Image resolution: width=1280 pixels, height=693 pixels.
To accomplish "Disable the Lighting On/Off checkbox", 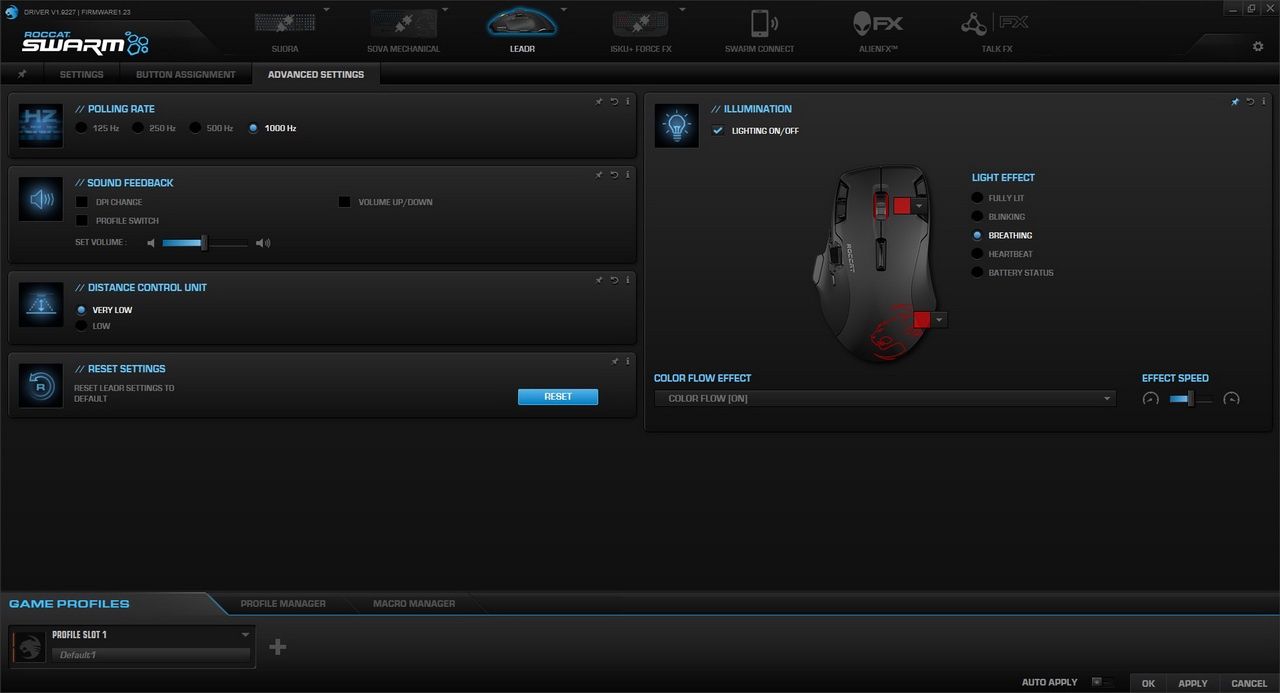I will tap(718, 131).
